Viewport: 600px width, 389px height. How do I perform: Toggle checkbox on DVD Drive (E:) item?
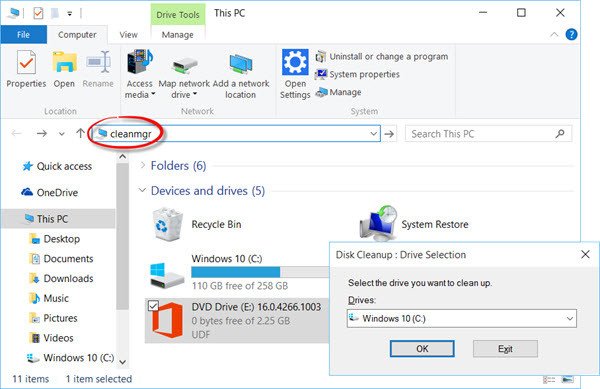click(153, 306)
